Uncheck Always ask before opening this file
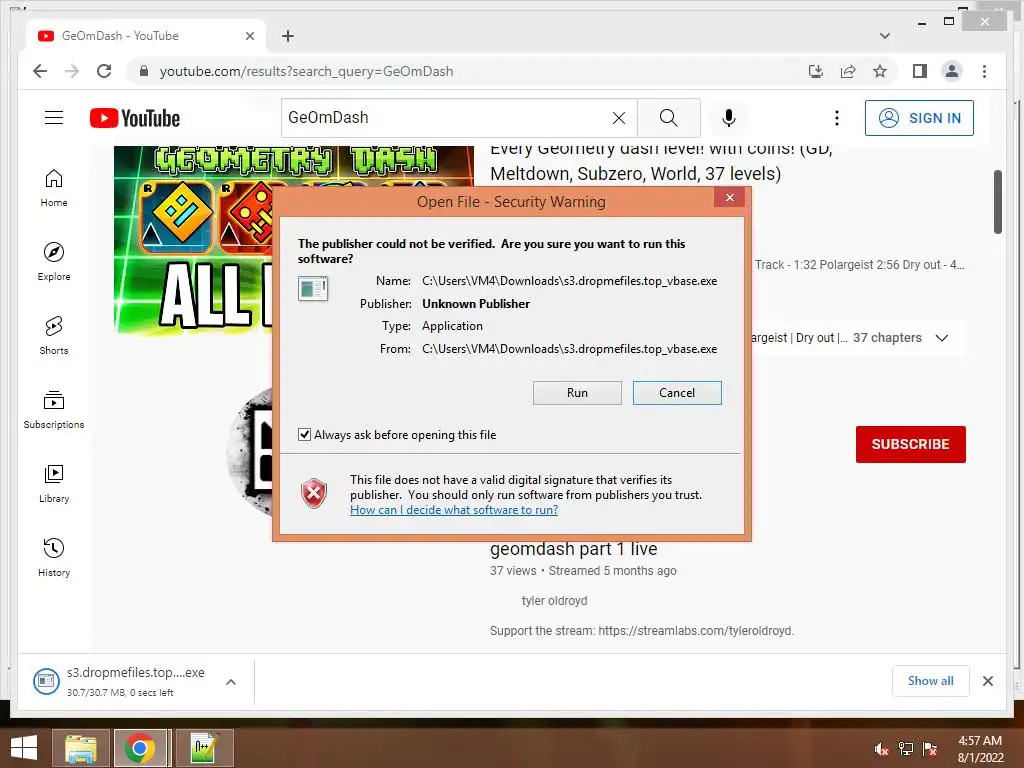 coord(304,434)
